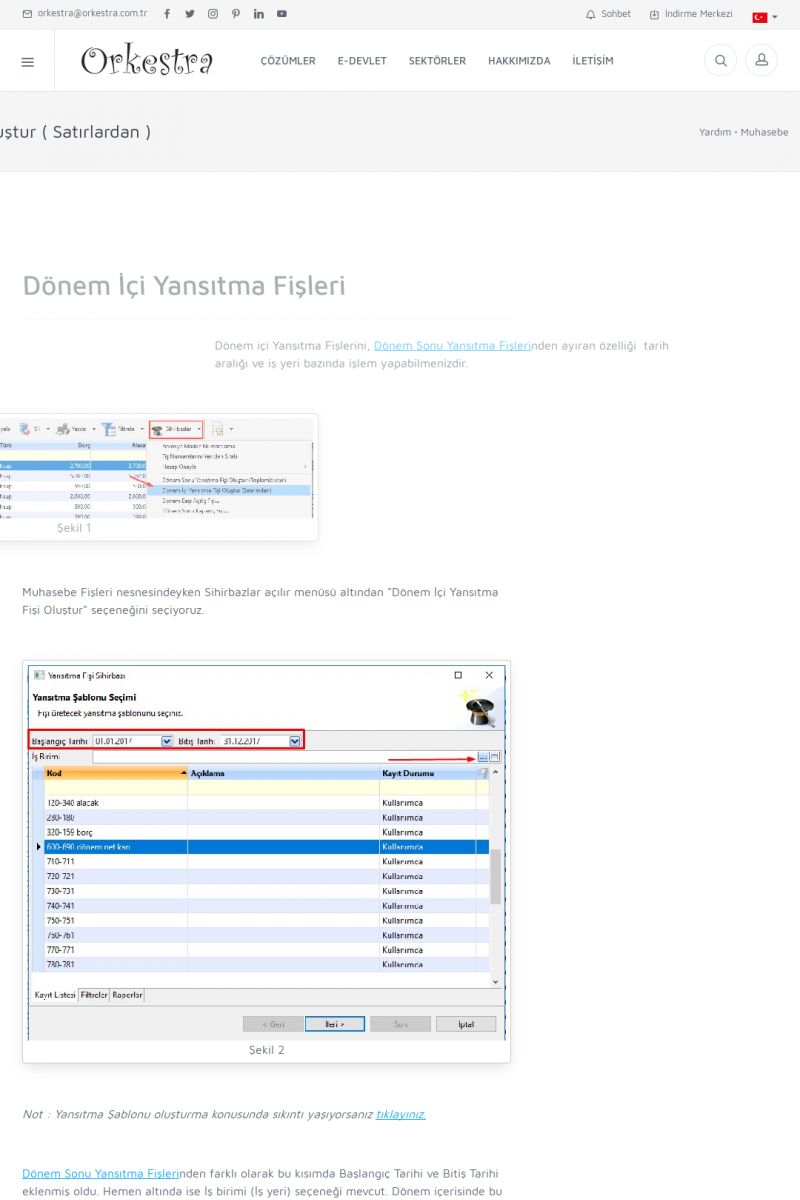The image size is (800, 1200).
Task: Open the SEKTÖRLER menu
Action: [x=437, y=61]
